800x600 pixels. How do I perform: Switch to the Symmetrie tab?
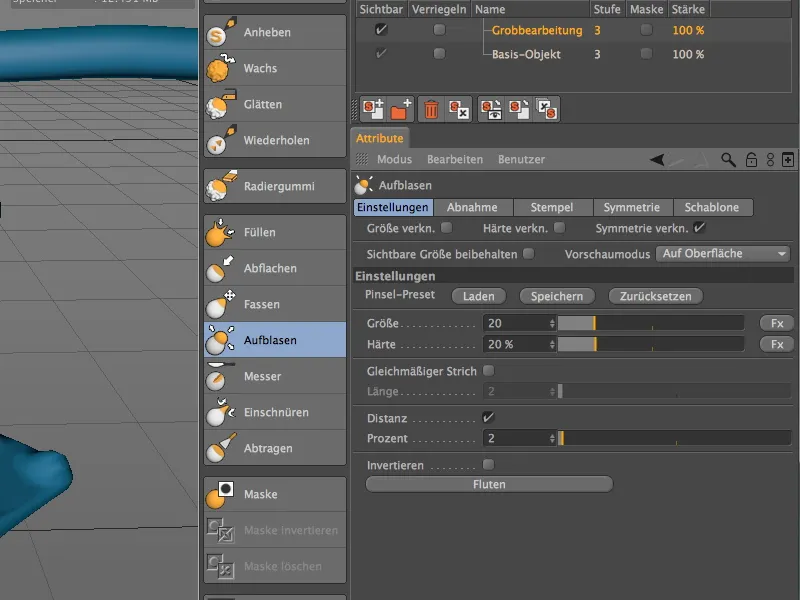tap(632, 207)
